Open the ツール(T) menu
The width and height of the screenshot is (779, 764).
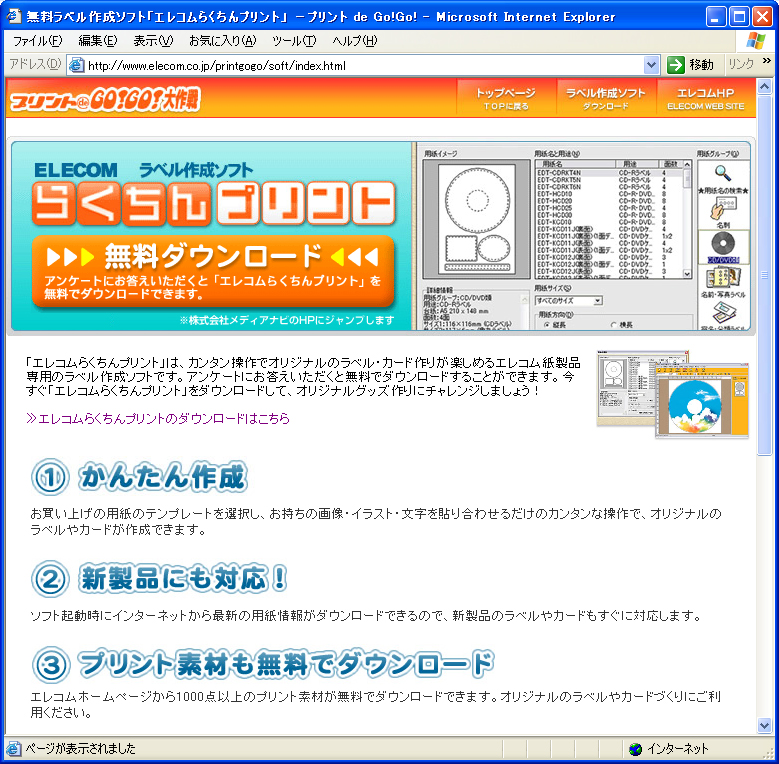pos(294,41)
